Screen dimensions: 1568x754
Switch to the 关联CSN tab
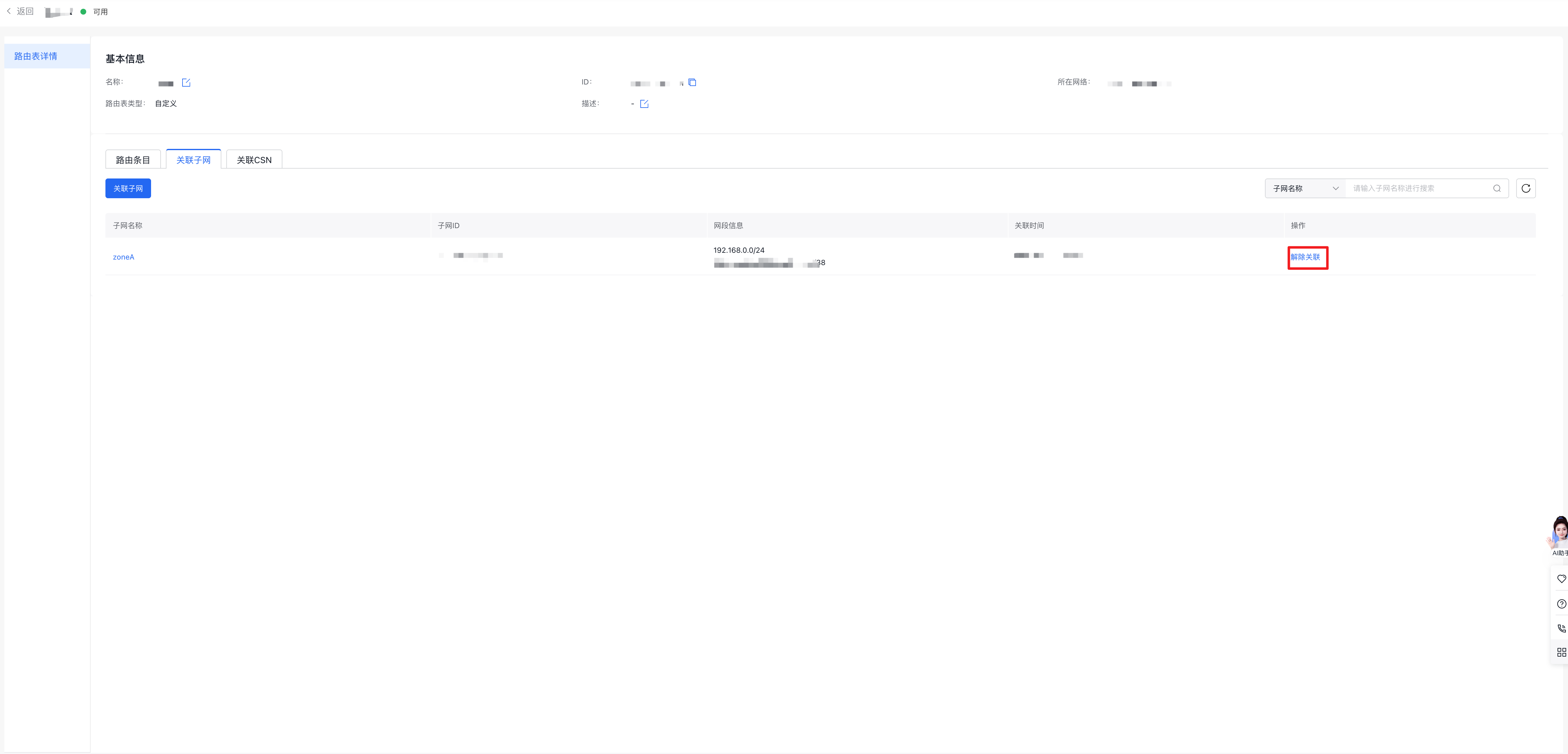pos(254,160)
